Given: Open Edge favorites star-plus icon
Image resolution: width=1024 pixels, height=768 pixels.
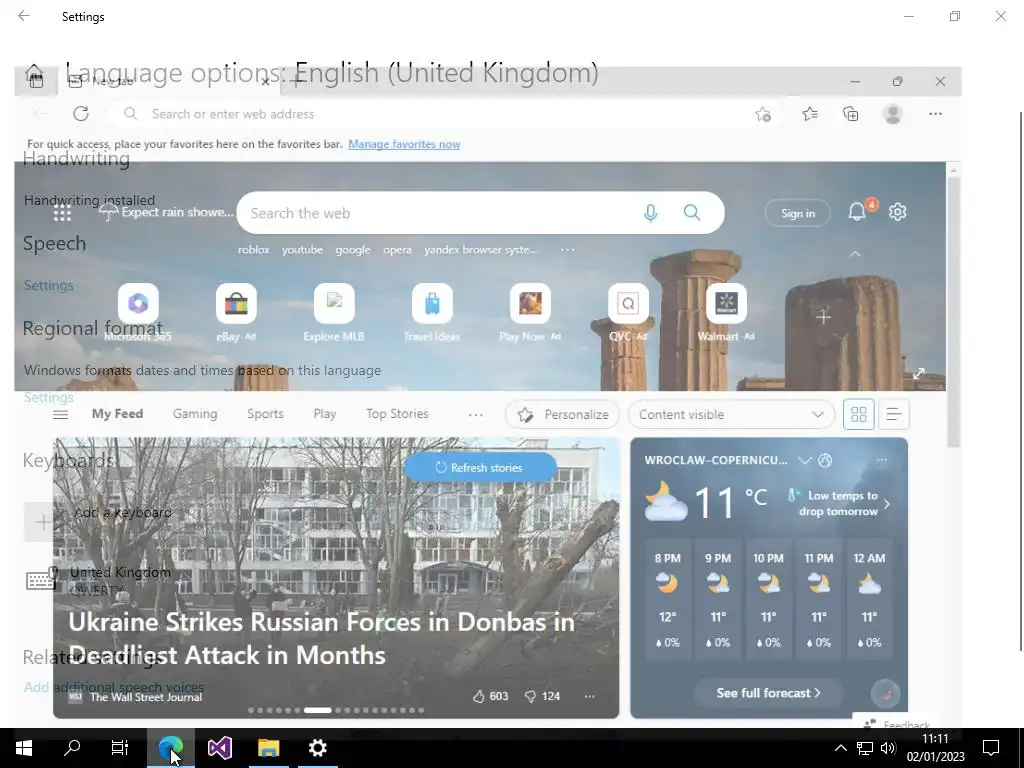Looking at the screenshot, I should coord(763,114).
